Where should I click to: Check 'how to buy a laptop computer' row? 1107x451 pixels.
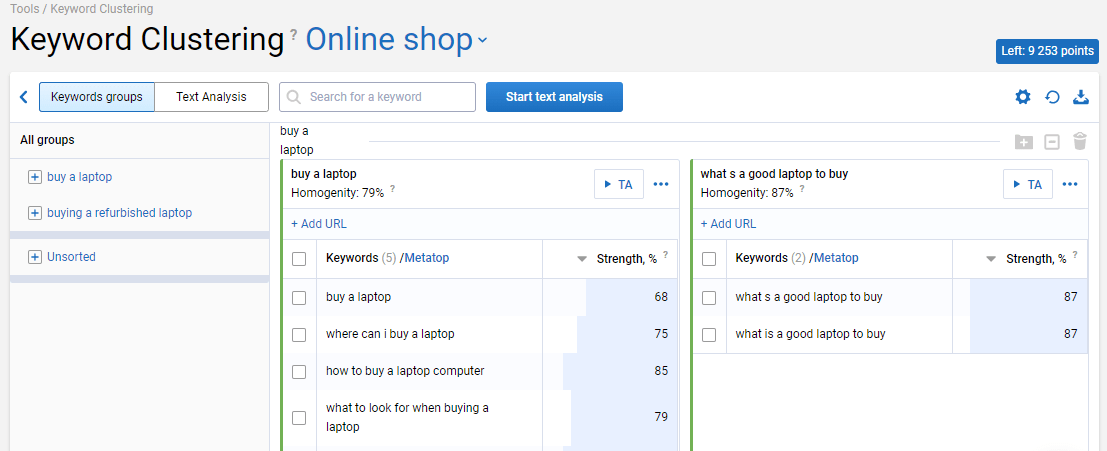click(299, 372)
